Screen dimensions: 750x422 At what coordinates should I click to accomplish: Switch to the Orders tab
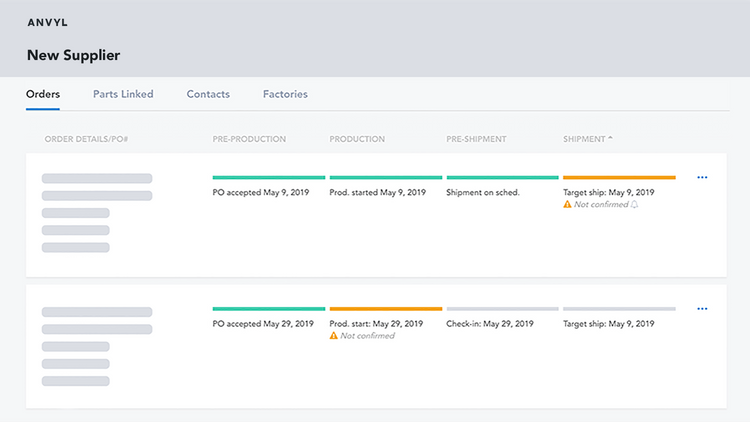(x=43, y=95)
